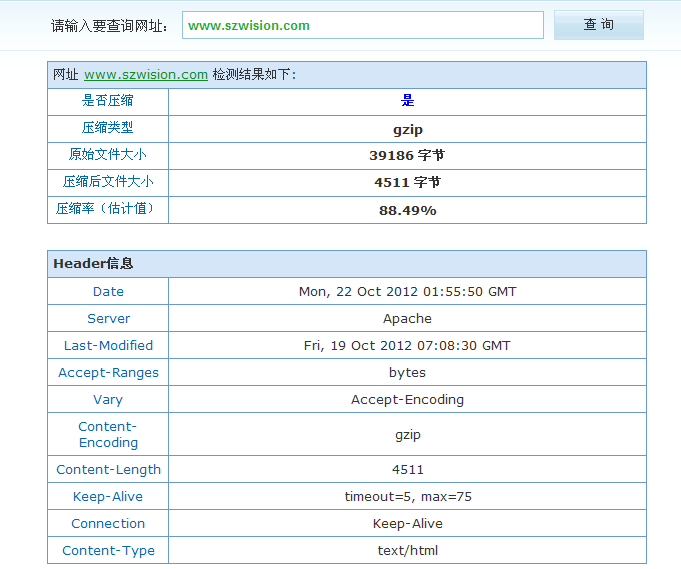The width and height of the screenshot is (681, 569).
Task: Select the Connection header label
Action: 108,523
